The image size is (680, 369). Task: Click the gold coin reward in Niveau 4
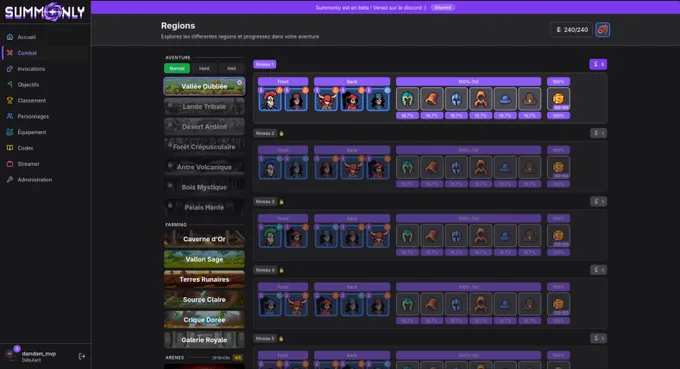tap(559, 304)
